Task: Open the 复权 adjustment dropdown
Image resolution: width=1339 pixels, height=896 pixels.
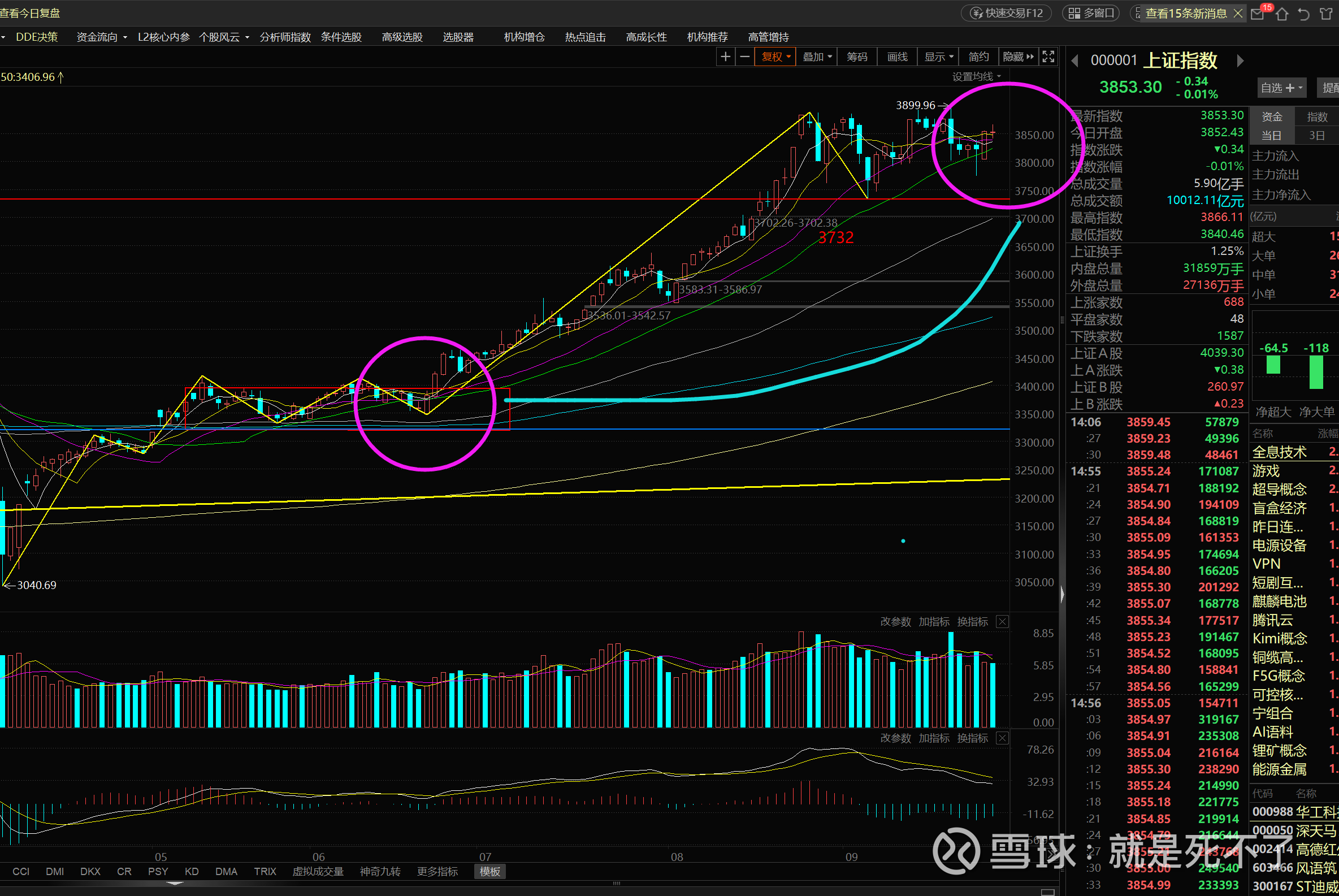Action: tap(775, 57)
